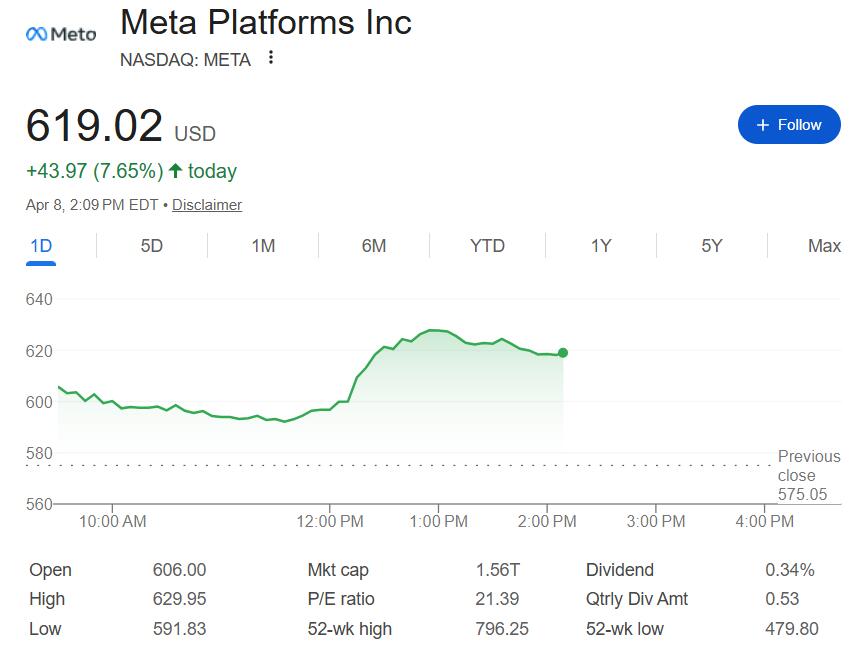The width and height of the screenshot is (855, 654).
Task: Click the Previous close label
Action: (x=809, y=466)
